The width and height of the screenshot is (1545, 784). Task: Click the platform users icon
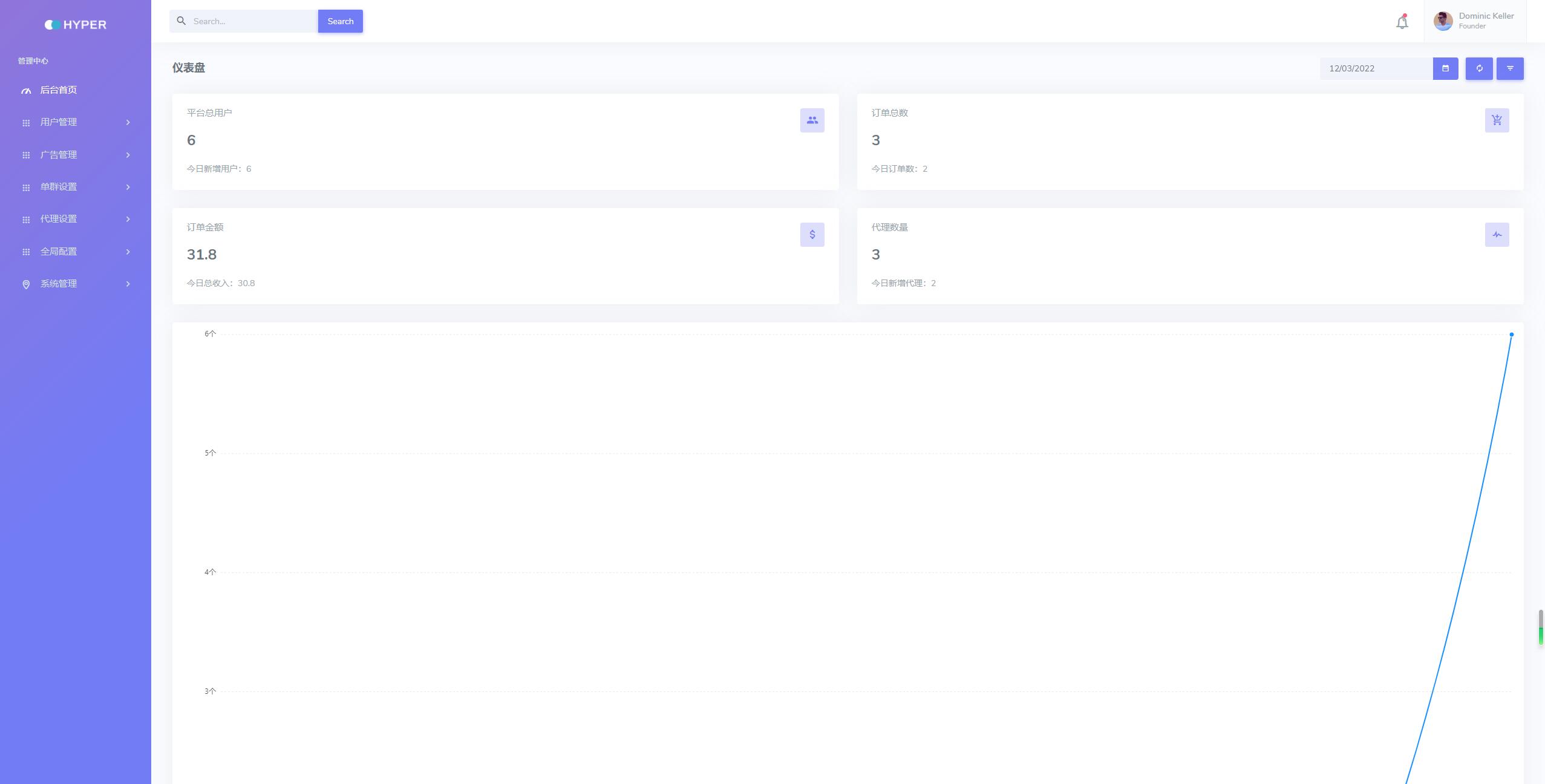click(812, 120)
